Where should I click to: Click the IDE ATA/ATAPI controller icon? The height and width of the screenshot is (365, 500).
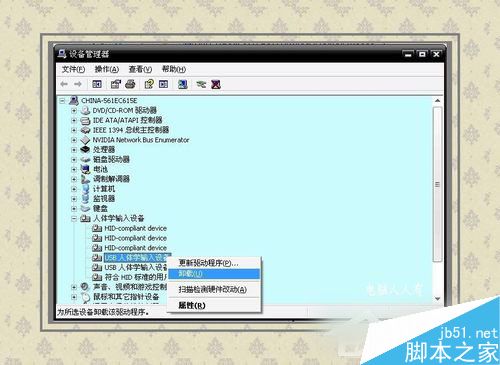[86, 120]
